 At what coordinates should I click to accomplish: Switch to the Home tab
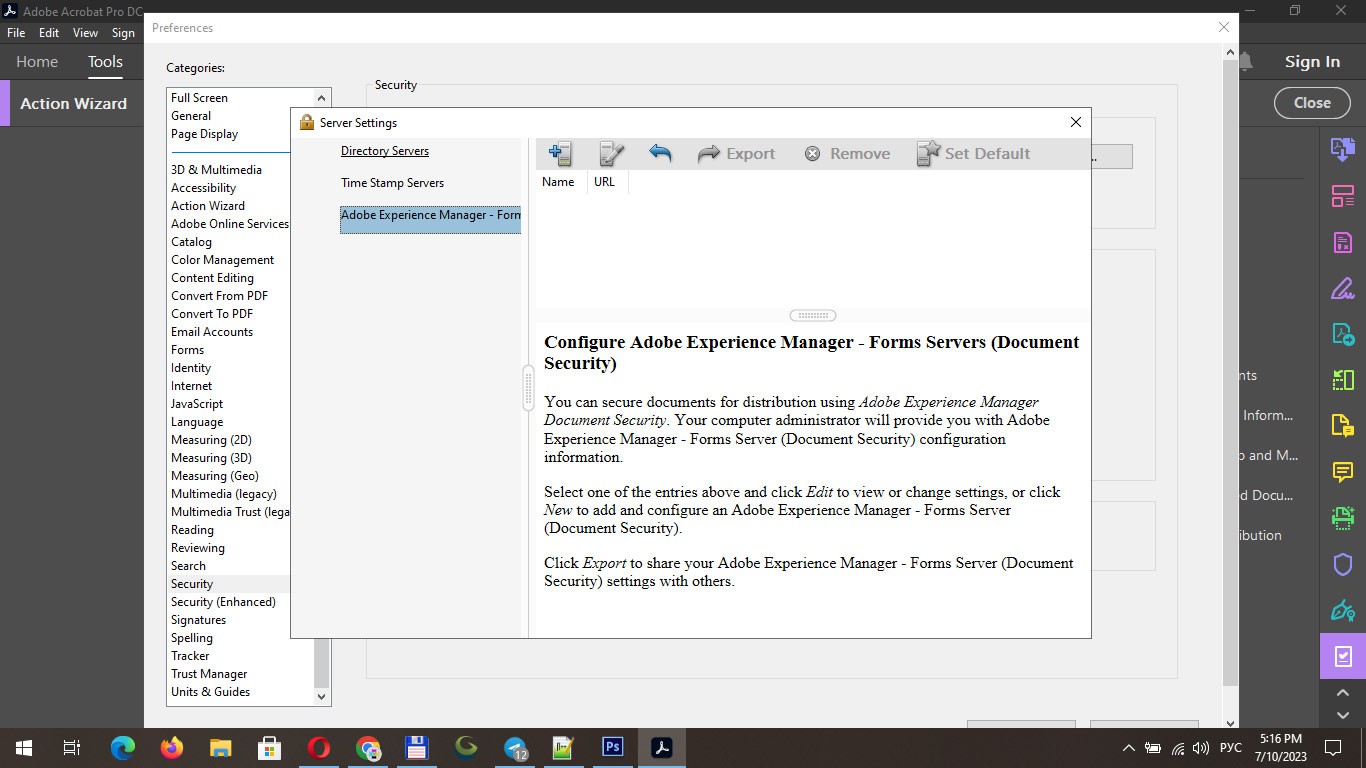click(x=37, y=62)
